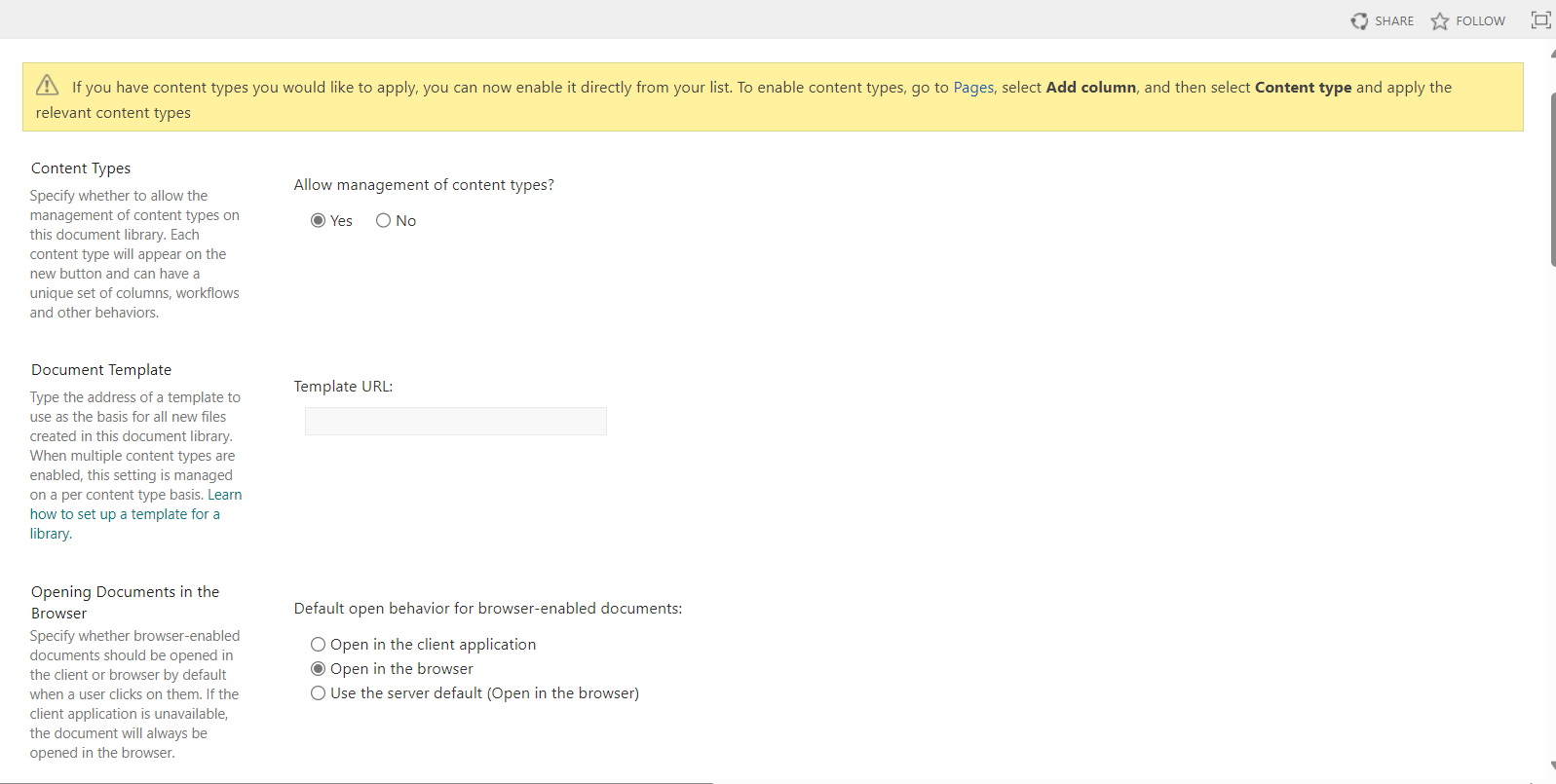Open full screen focus mode icon
The width and height of the screenshot is (1556, 784).
[1540, 19]
